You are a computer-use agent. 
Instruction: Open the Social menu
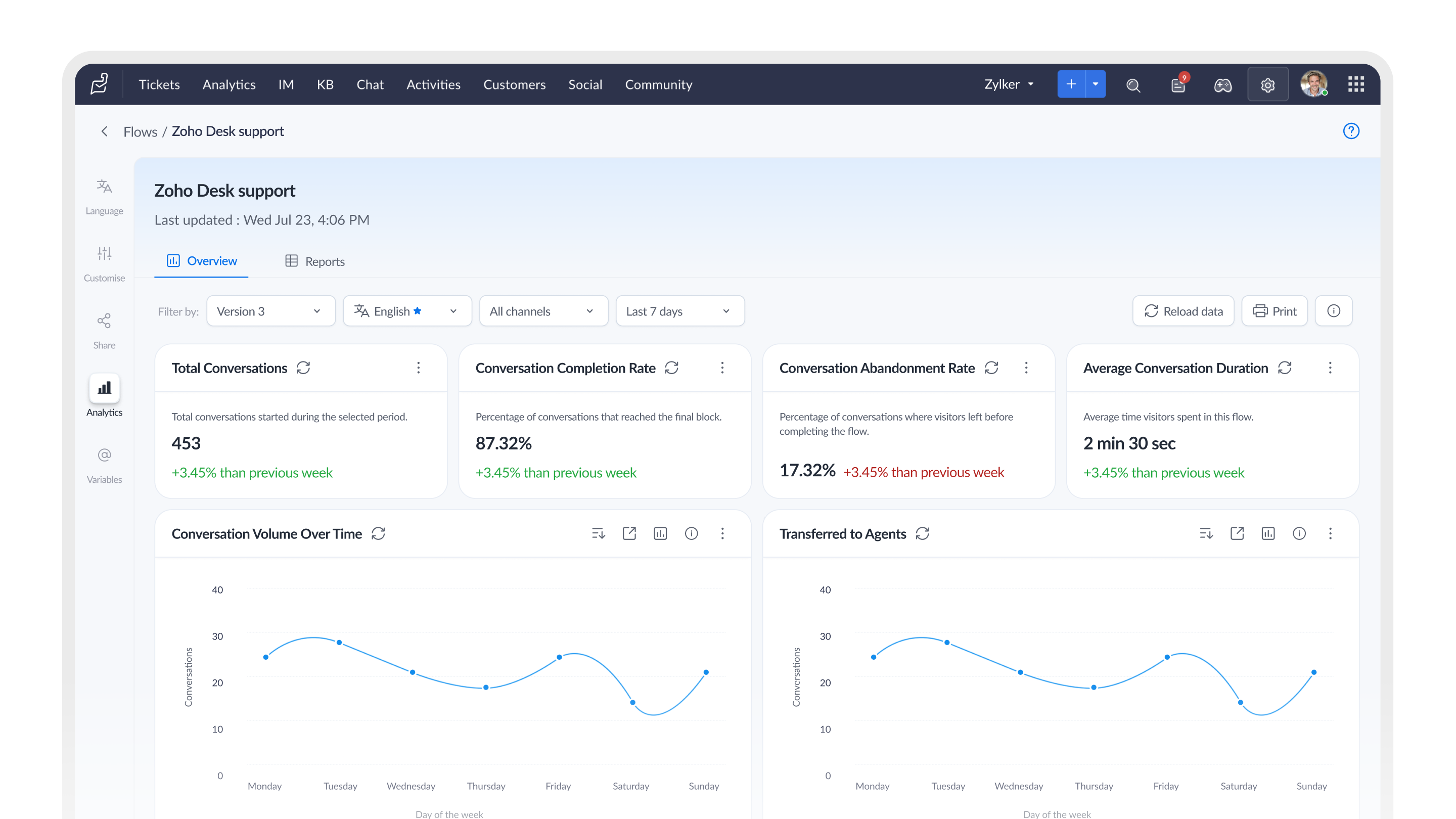(x=585, y=84)
